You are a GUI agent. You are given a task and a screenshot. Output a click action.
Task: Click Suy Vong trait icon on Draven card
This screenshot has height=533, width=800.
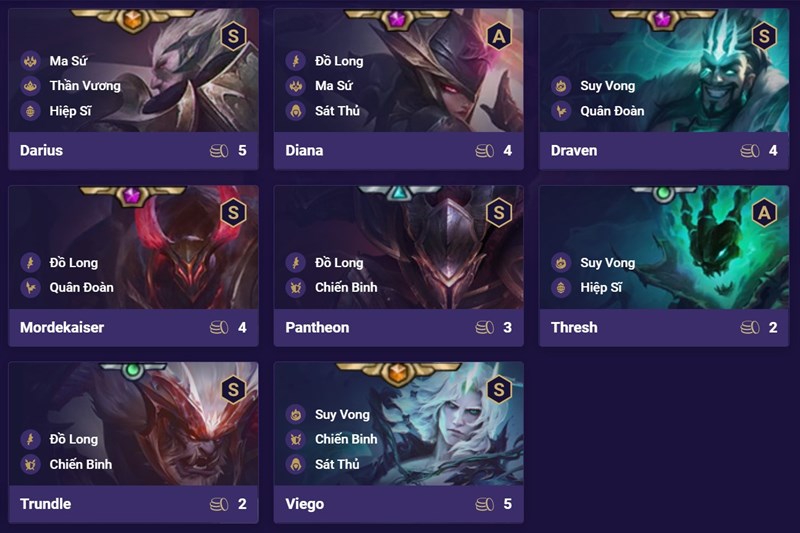point(561,86)
